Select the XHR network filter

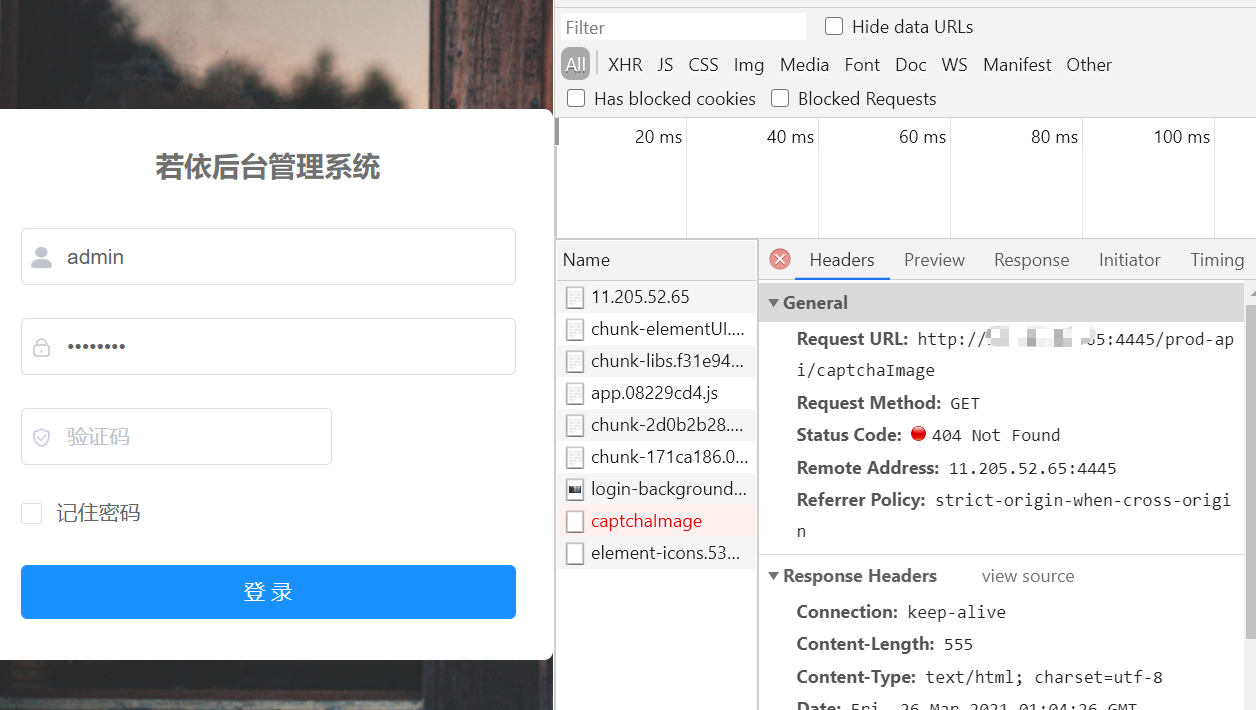[x=624, y=64]
